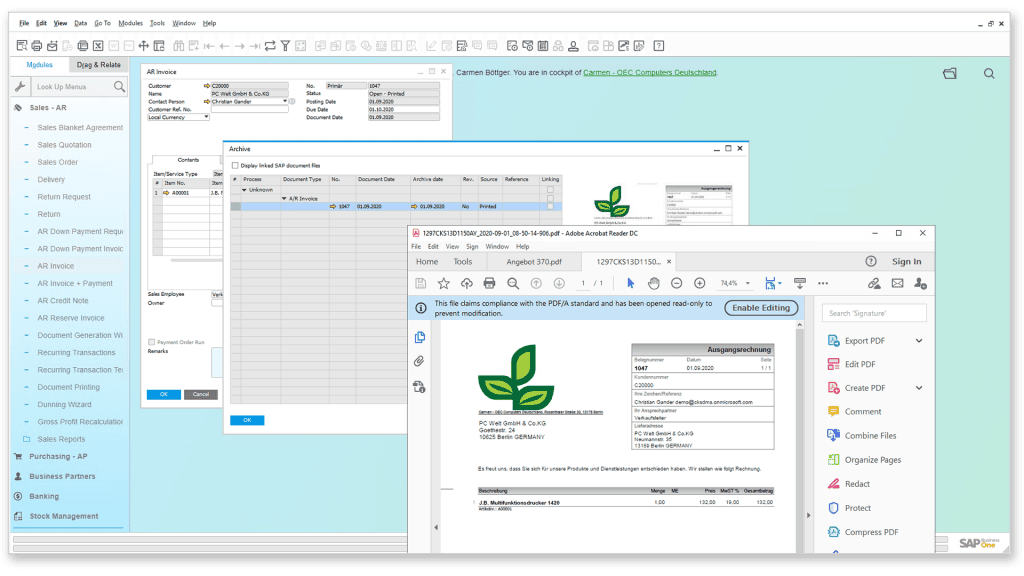Open Page Thumbnails panel in Acrobat sidebar
The width and height of the screenshot is (1024, 576).
[419, 337]
